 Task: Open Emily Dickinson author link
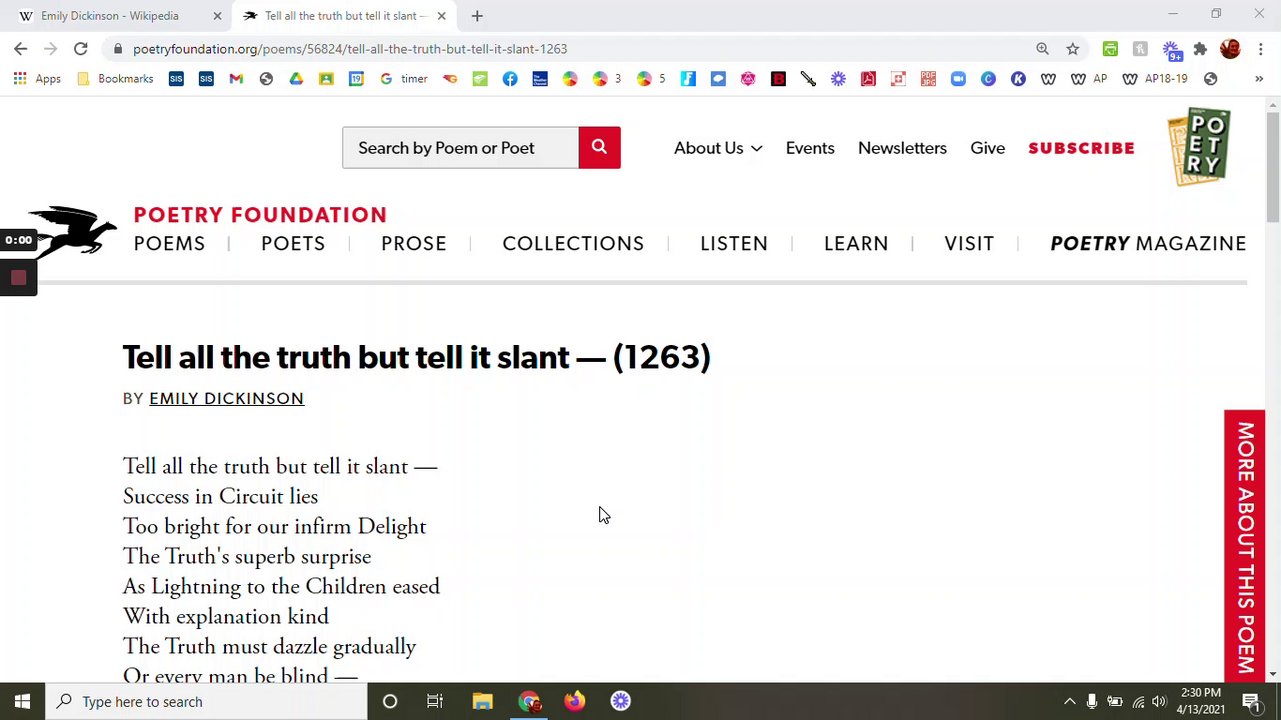tap(226, 399)
